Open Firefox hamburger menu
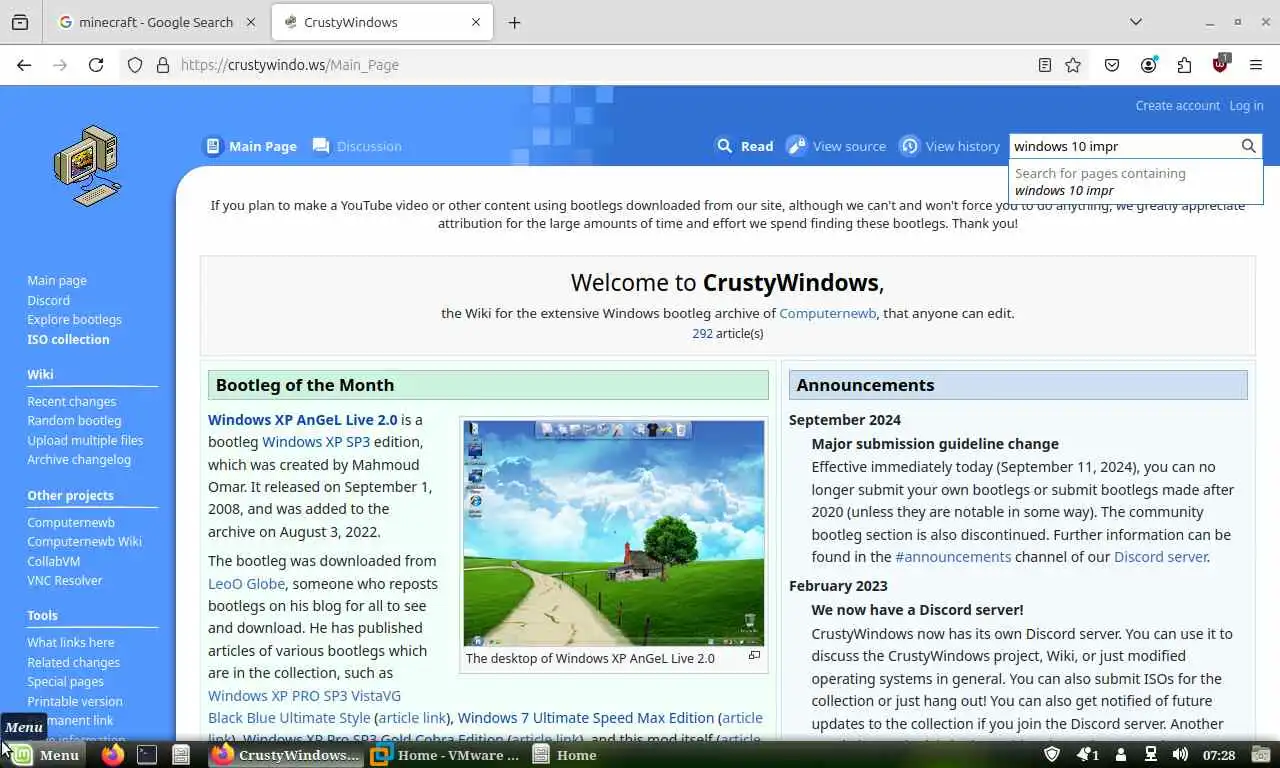 [x=1256, y=65]
